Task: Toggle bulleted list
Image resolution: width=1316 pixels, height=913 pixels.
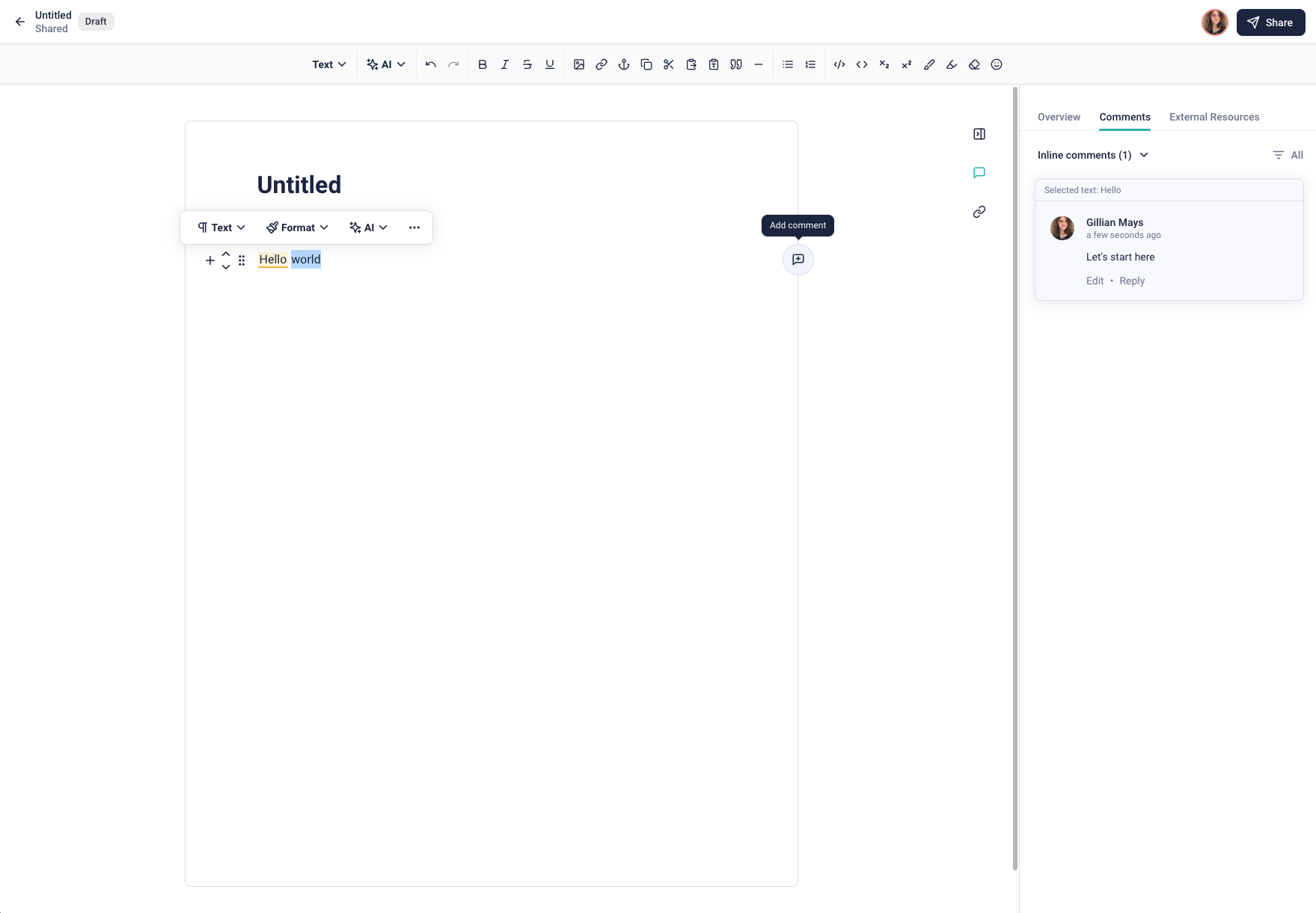Action: (788, 64)
